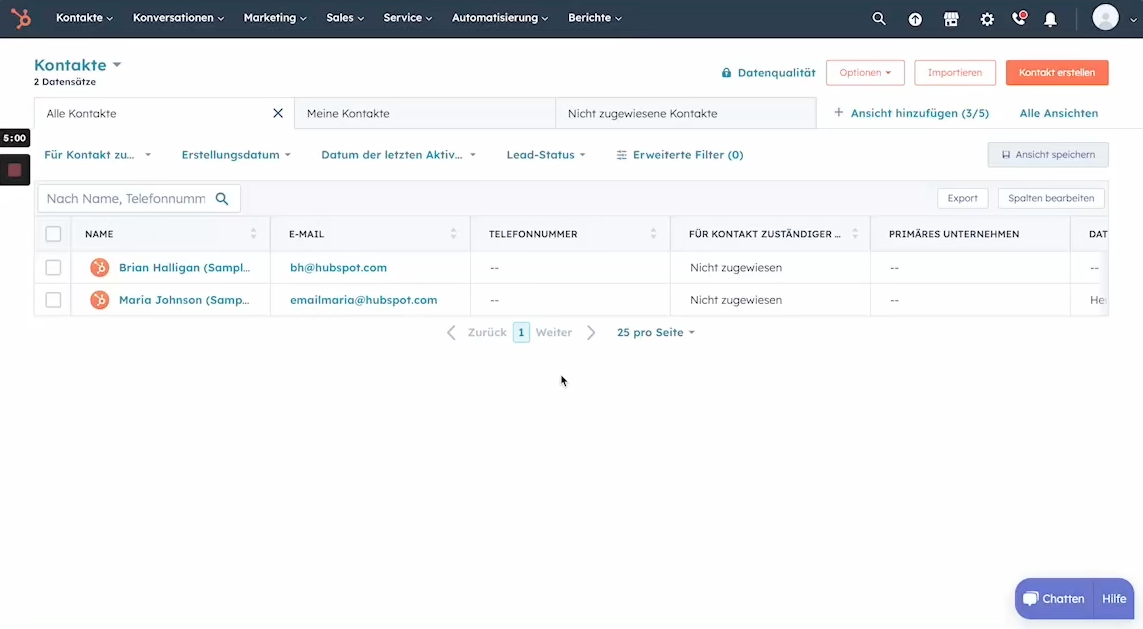Open Datum der letzten Aktiv... filter
Image resolution: width=1143 pixels, height=629 pixels.
click(x=399, y=155)
